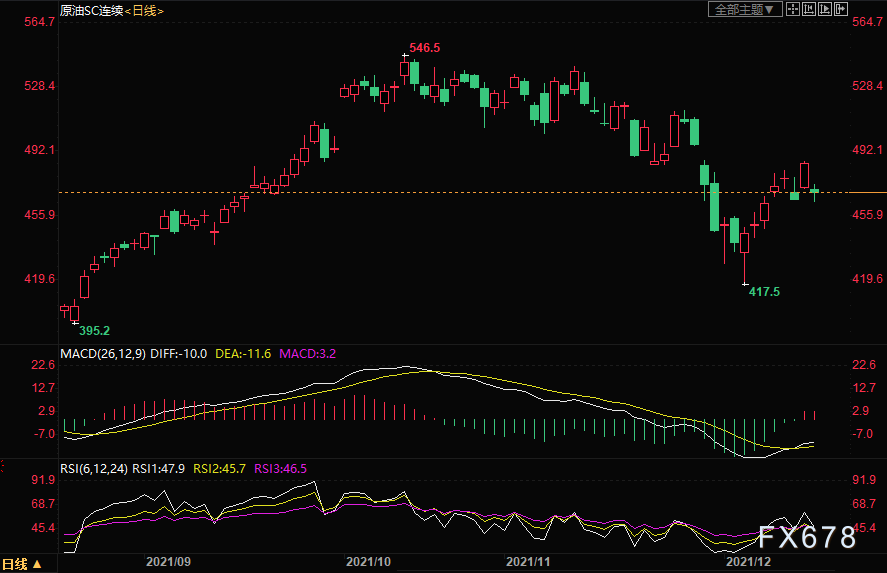Click the 2021/09 date marker
Image resolution: width=887 pixels, height=573 pixels.
(169, 562)
